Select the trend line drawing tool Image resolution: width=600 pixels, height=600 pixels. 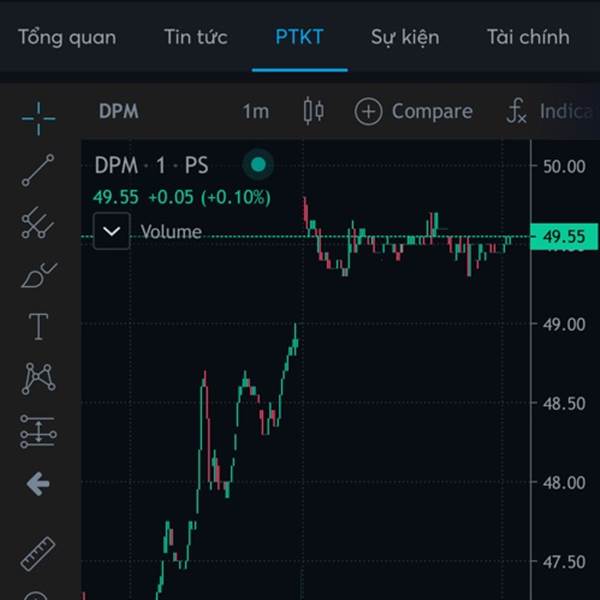tap(38, 170)
